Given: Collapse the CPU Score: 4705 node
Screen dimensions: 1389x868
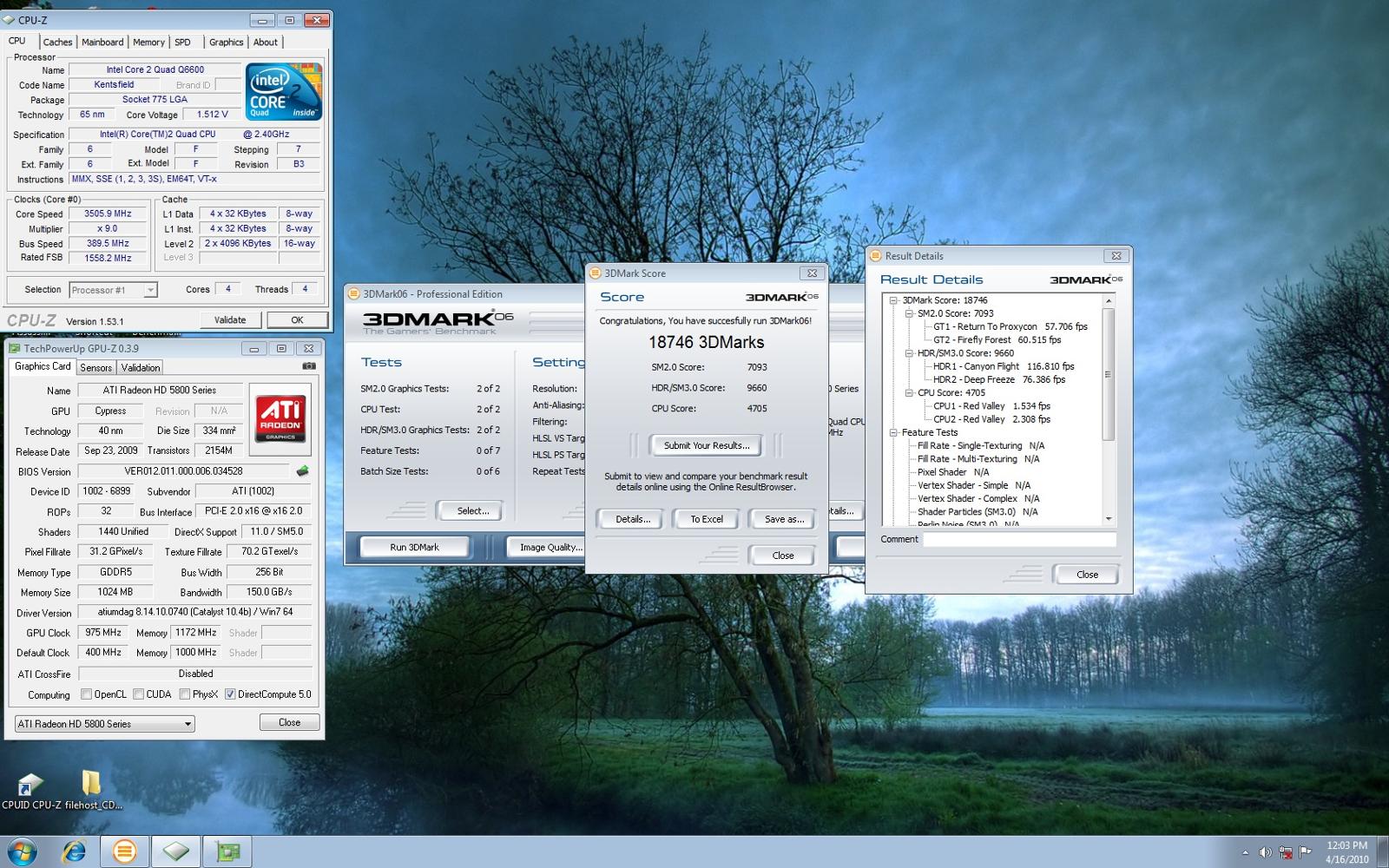Looking at the screenshot, I should (x=909, y=392).
